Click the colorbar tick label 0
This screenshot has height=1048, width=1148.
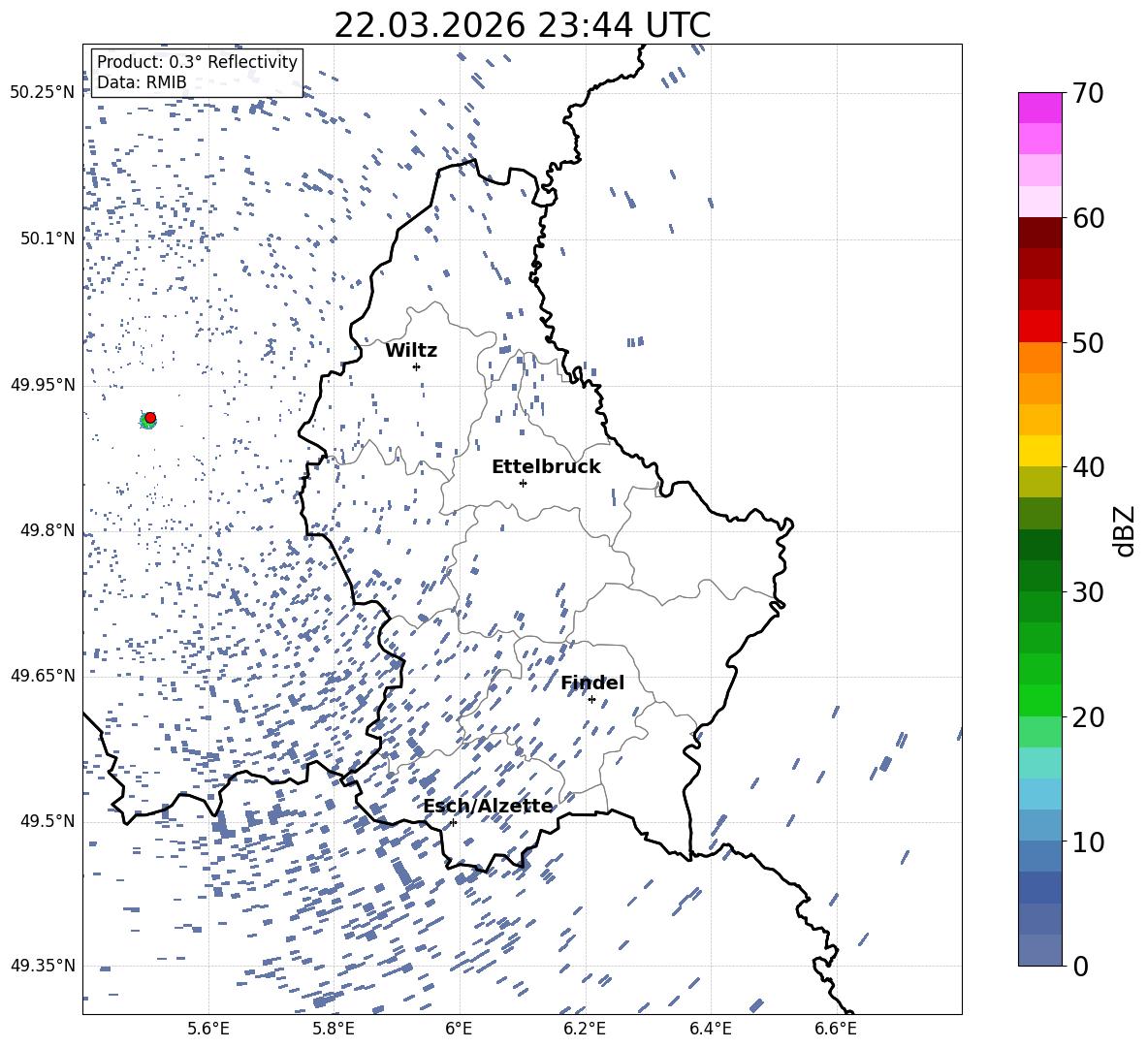(x=1080, y=966)
